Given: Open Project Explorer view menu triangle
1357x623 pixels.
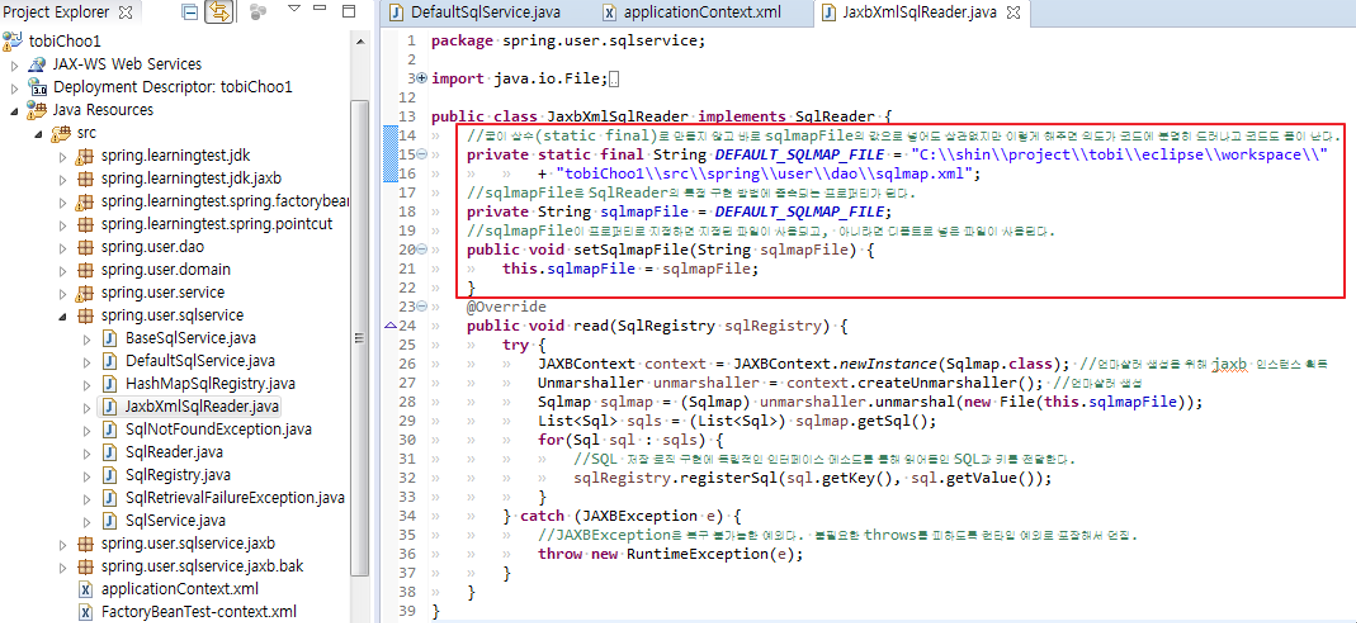Looking at the screenshot, I should click(294, 9).
